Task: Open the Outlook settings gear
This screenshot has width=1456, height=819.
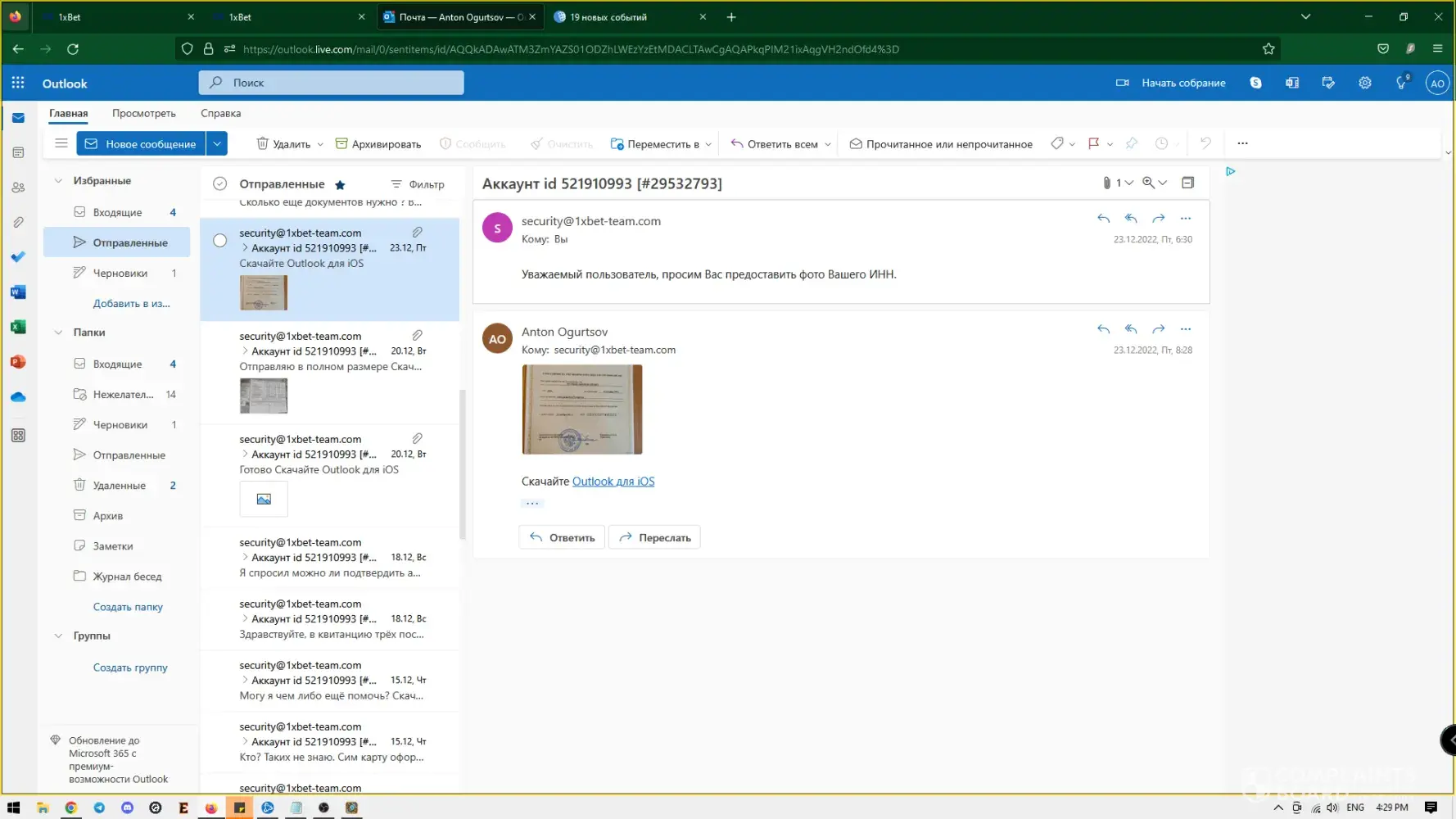Action: (x=1364, y=83)
